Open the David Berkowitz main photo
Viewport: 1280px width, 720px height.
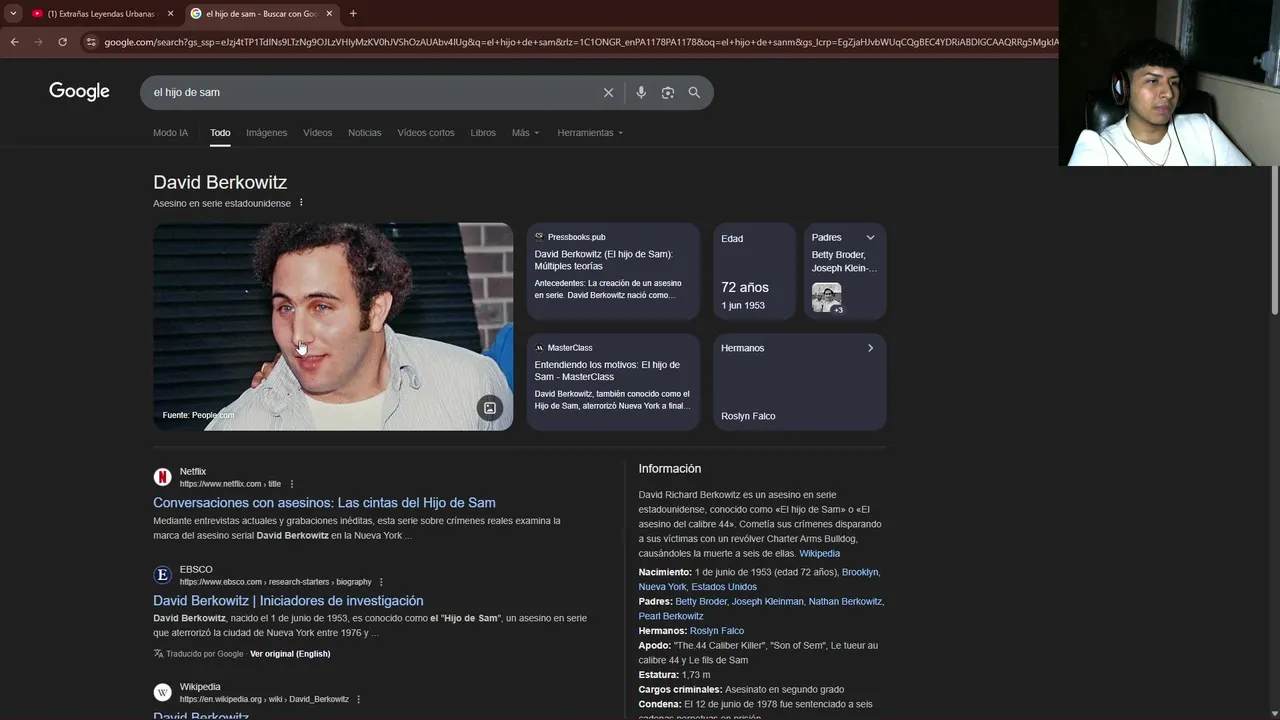click(x=333, y=327)
